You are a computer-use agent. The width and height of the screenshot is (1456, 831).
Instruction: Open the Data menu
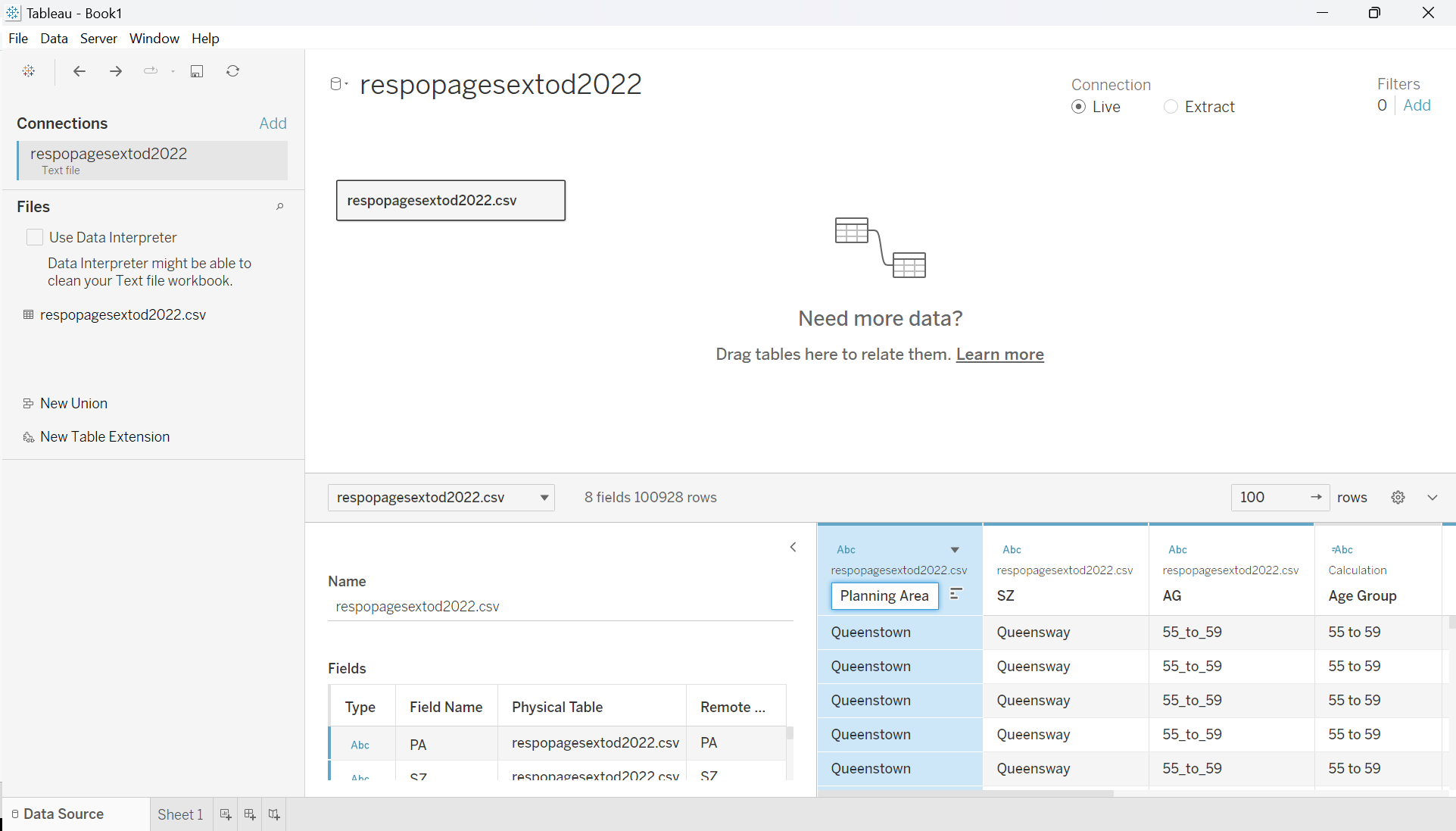pos(54,39)
